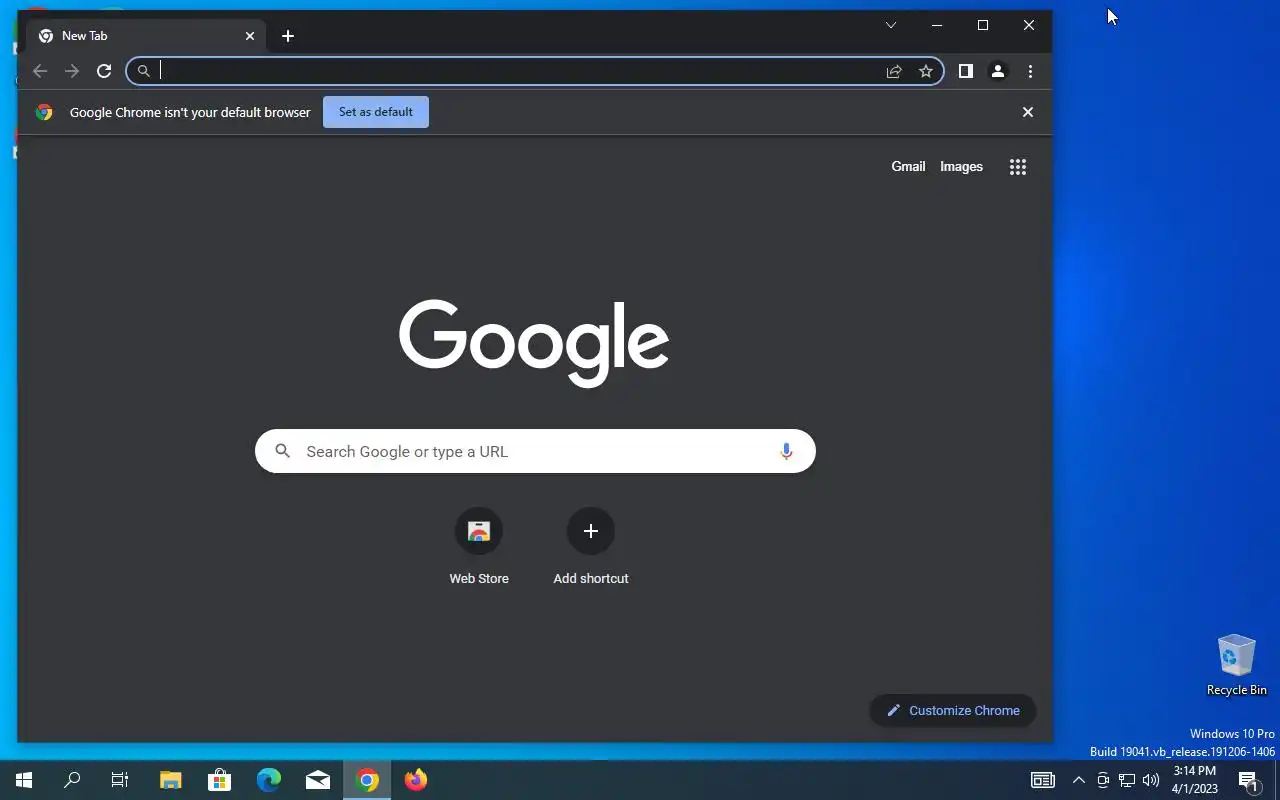The width and height of the screenshot is (1280, 800).
Task: Click the browser back arrow
Action: 40,71
